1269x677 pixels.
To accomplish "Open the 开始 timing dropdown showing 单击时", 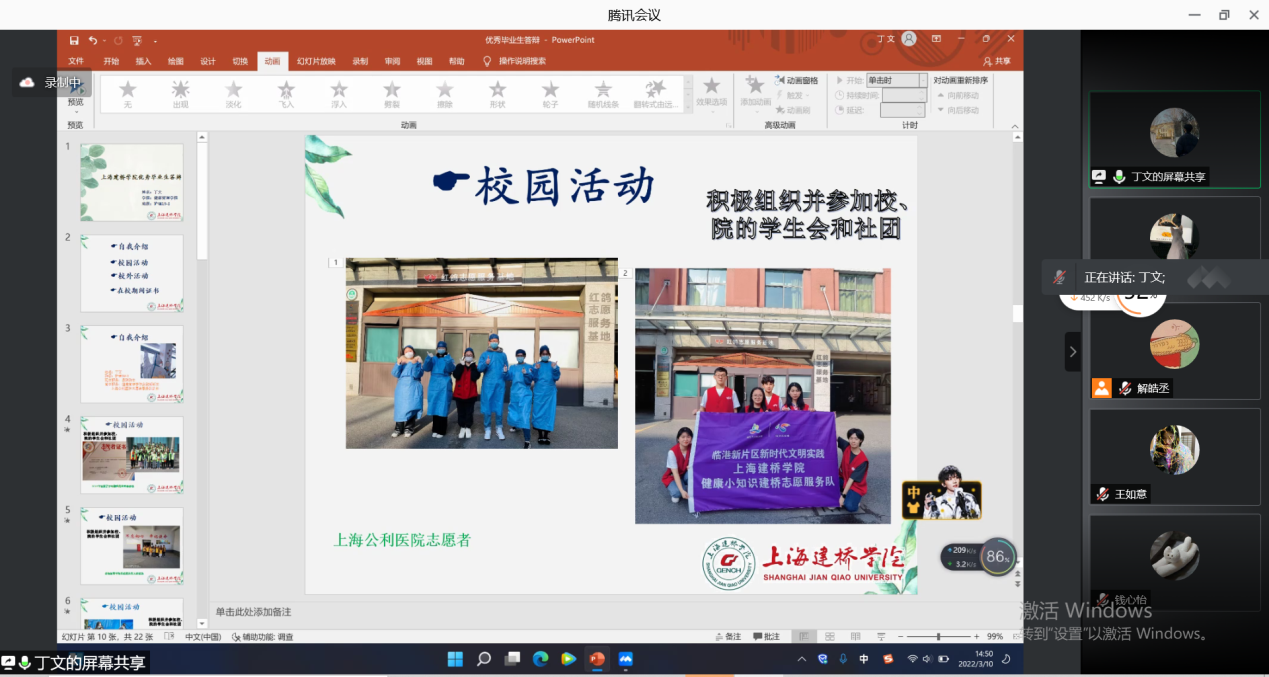I will (894, 80).
